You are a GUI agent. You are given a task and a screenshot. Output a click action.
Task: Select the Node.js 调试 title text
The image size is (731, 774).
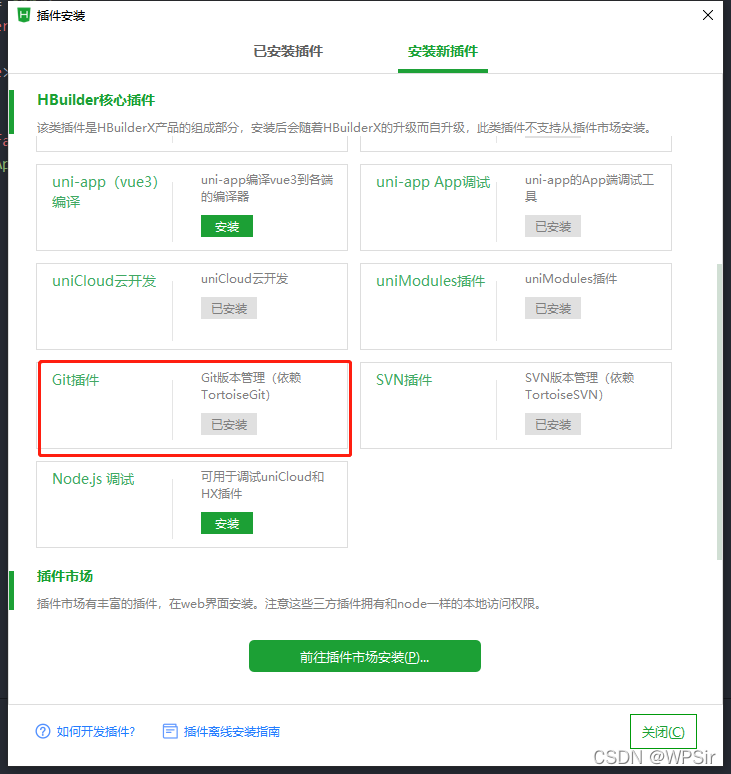point(93,479)
